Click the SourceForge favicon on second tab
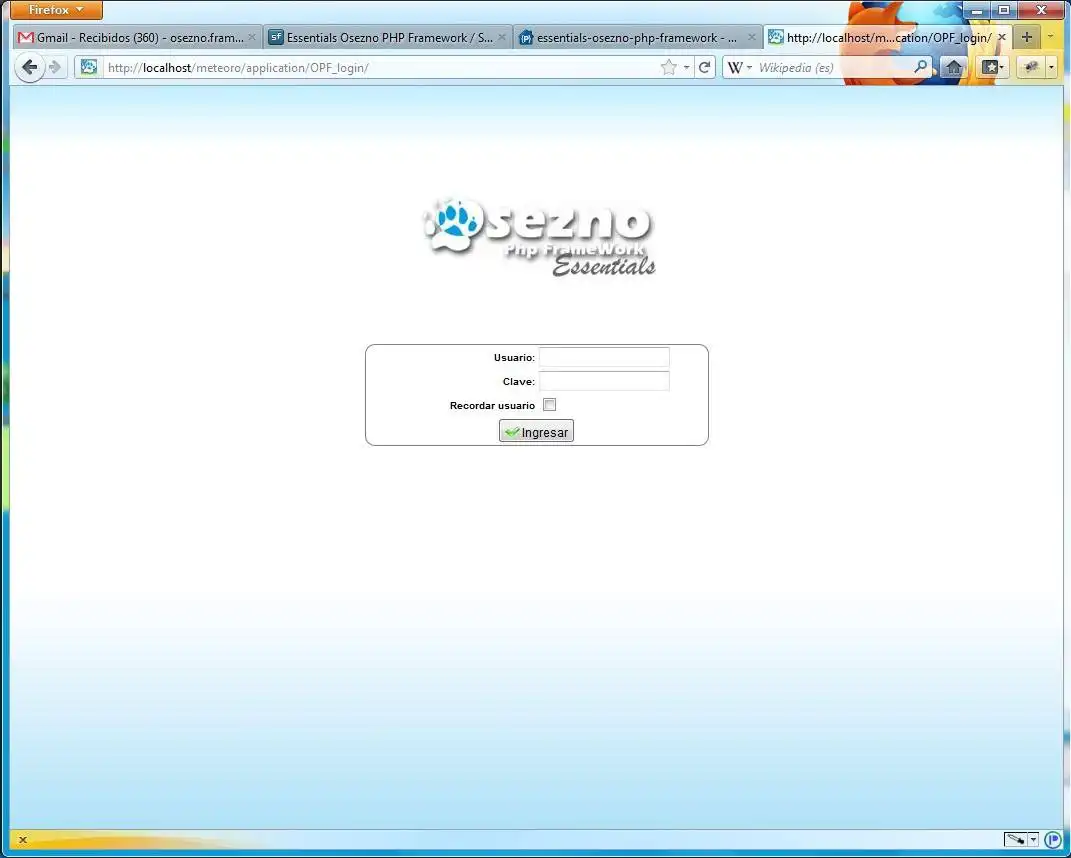 [275, 38]
